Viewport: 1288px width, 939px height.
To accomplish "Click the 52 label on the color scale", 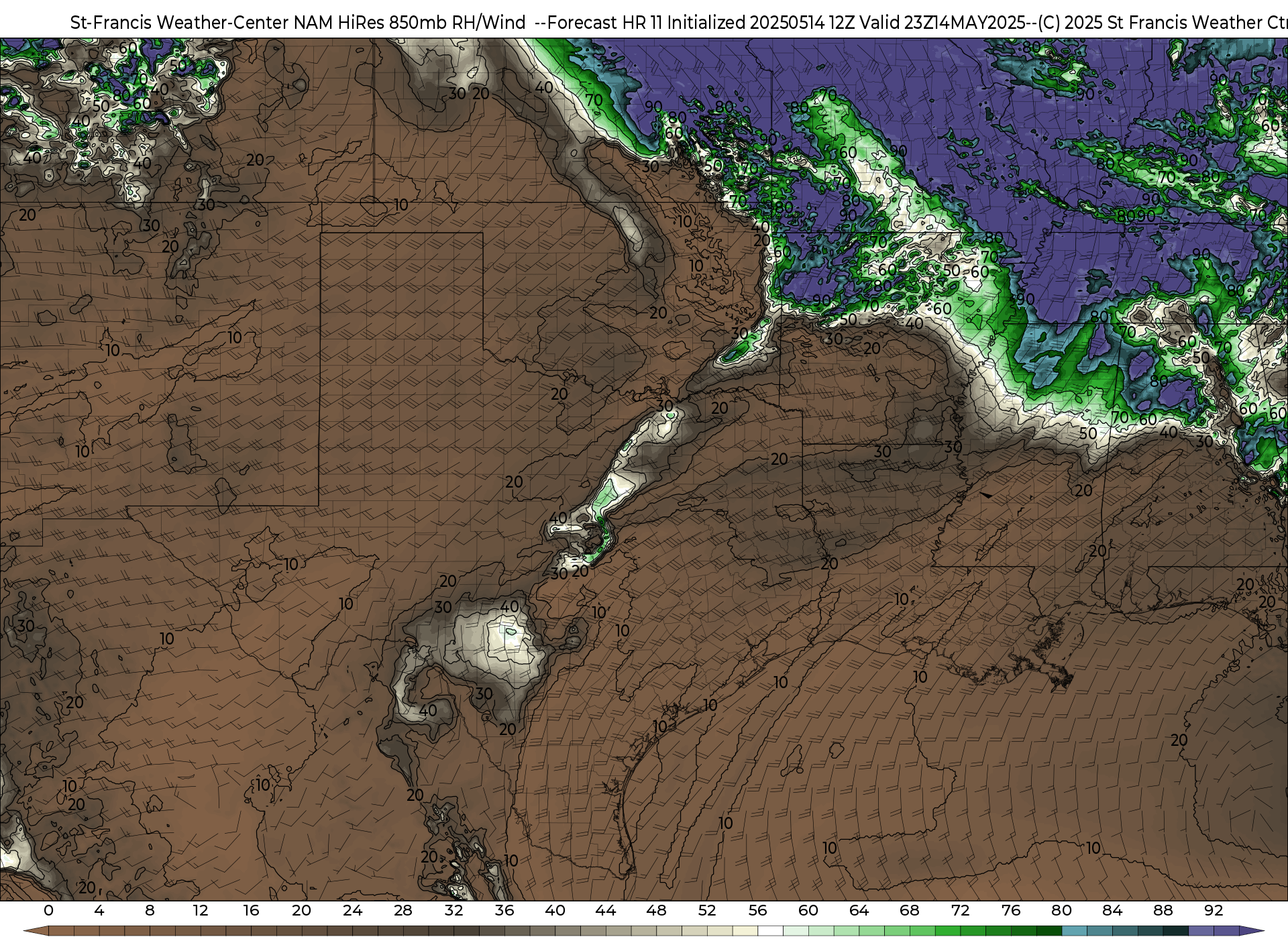I will pos(707,910).
